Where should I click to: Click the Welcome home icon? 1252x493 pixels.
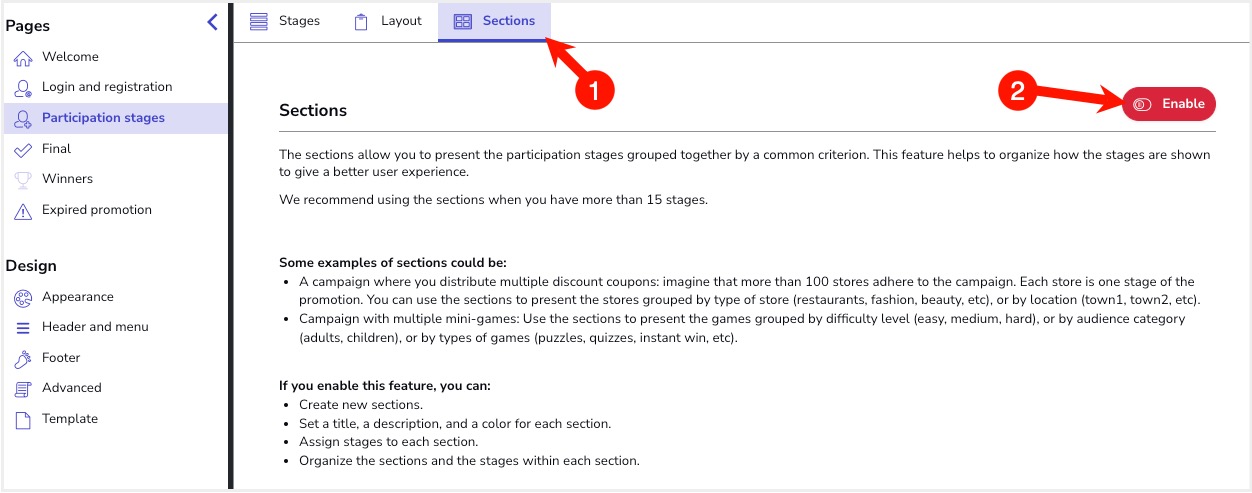pos(23,58)
